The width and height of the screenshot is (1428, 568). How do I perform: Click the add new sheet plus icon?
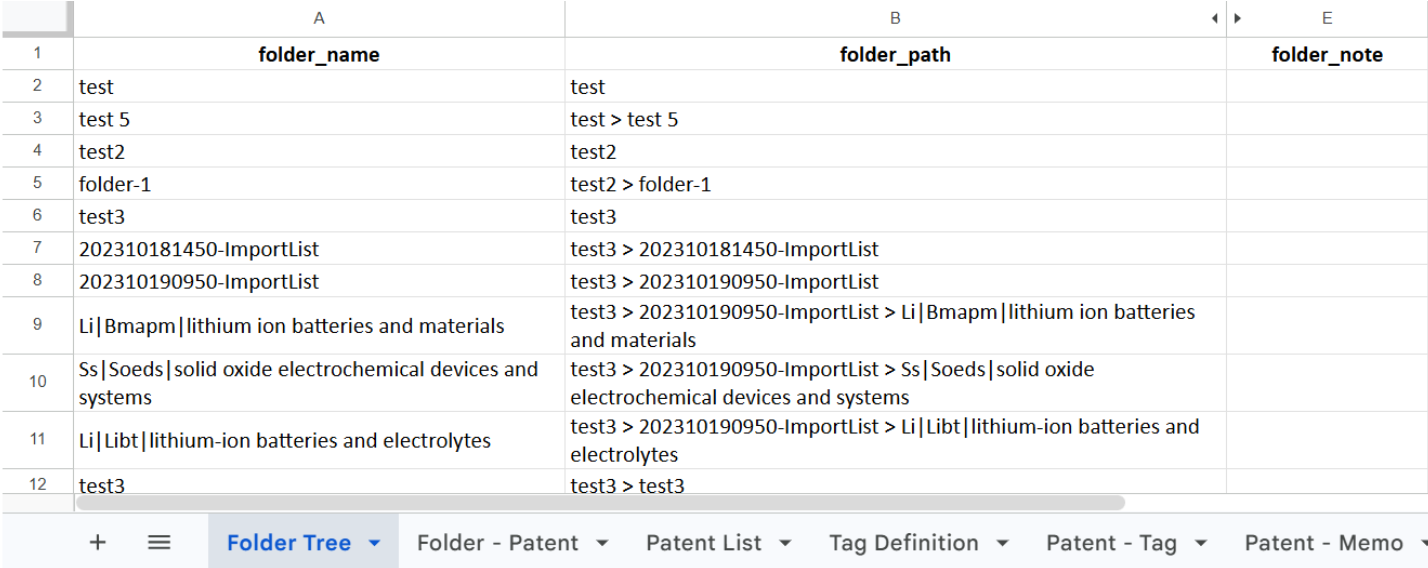97,543
